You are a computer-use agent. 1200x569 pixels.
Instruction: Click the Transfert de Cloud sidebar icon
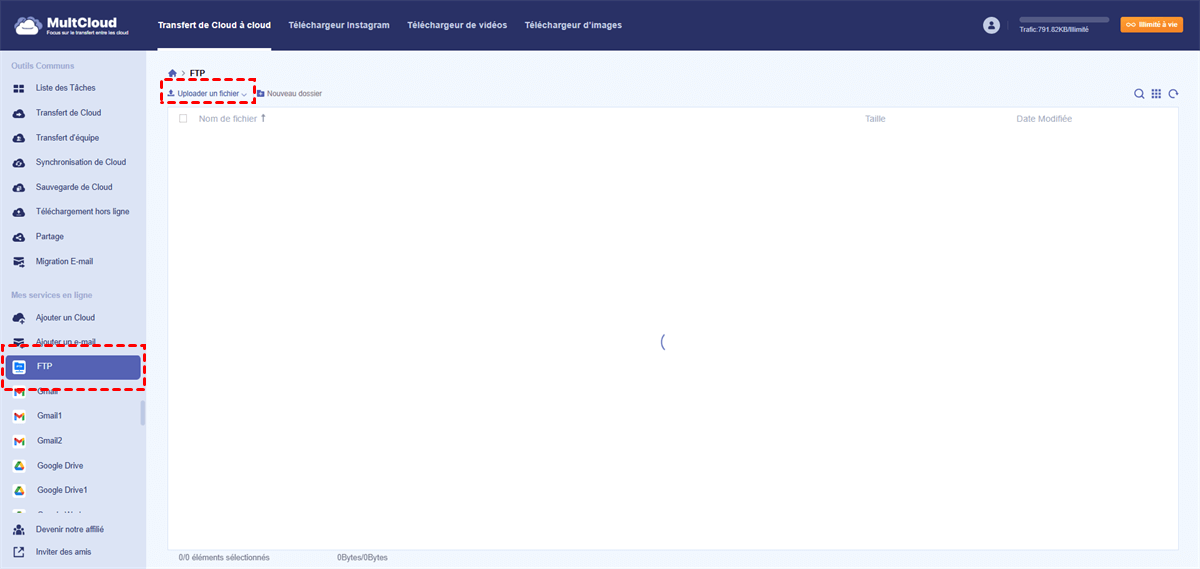pos(18,113)
